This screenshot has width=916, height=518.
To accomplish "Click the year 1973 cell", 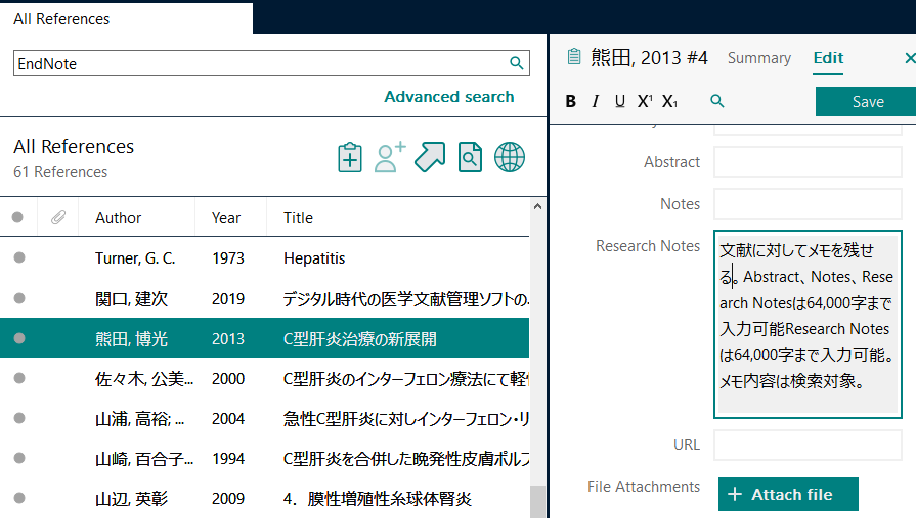I will click(x=228, y=258).
